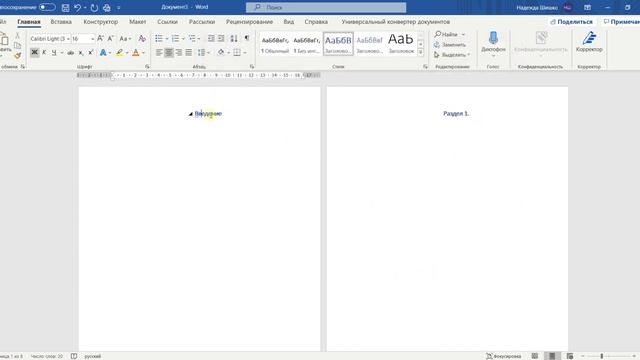Open the Change Case Aa menu

point(125,39)
